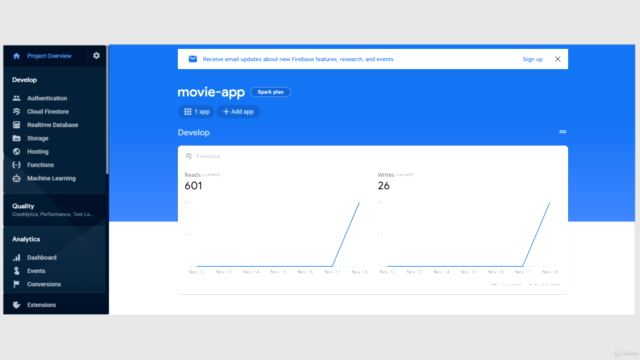Click the Spark plan badge
Screen dimensions: 640x360
pyautogui.click(x=270, y=92)
